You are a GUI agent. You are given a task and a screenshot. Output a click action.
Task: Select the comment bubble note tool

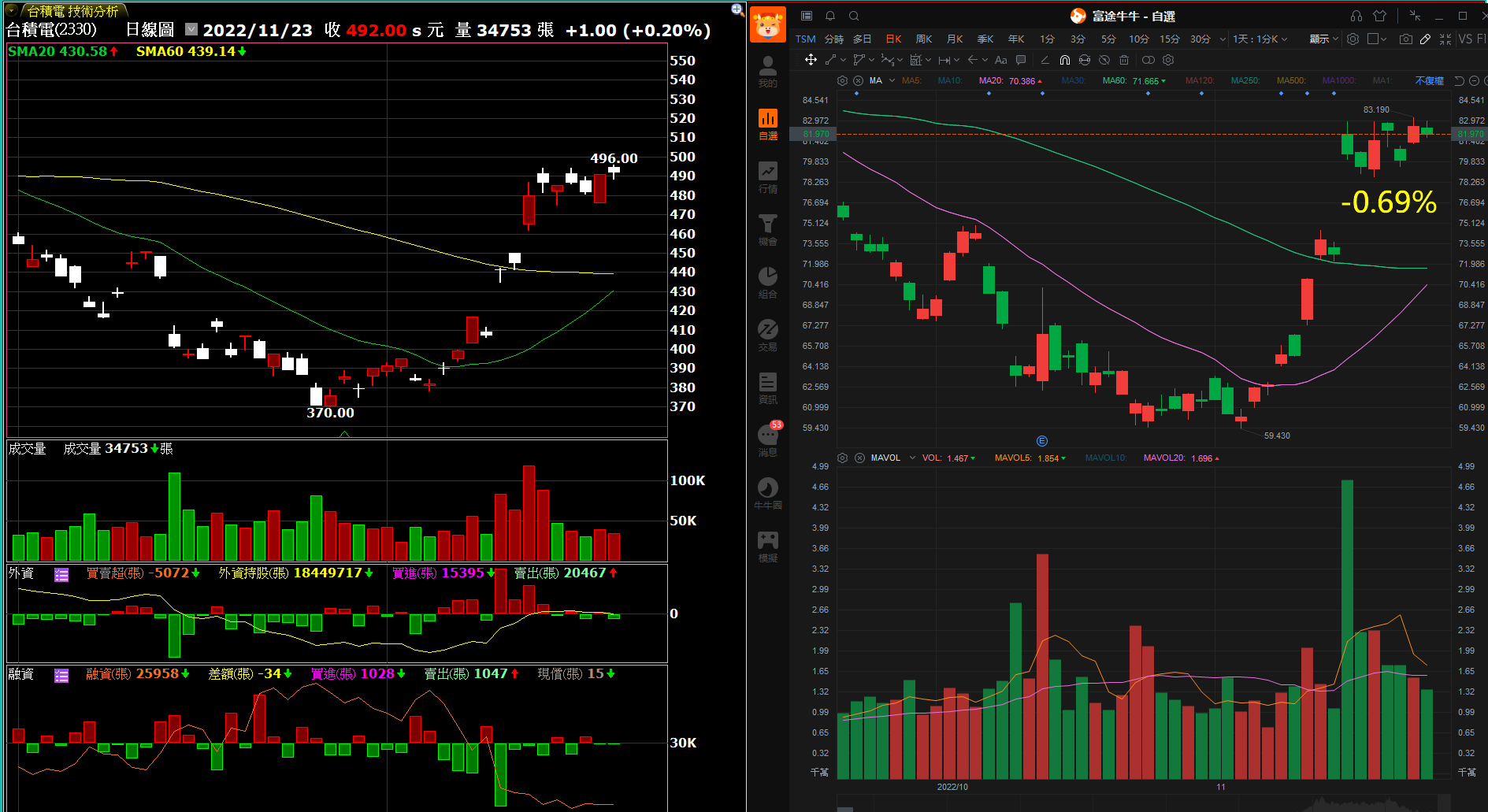pyautogui.click(x=1021, y=60)
